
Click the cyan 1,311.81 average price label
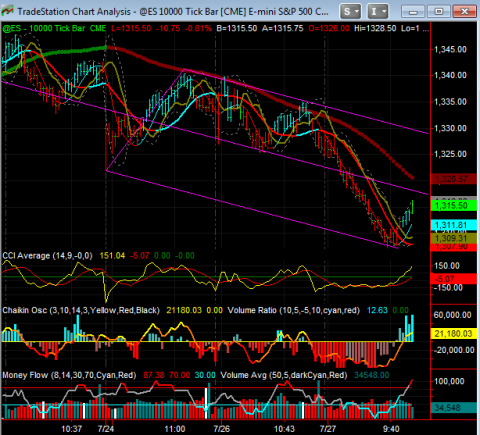pos(453,225)
